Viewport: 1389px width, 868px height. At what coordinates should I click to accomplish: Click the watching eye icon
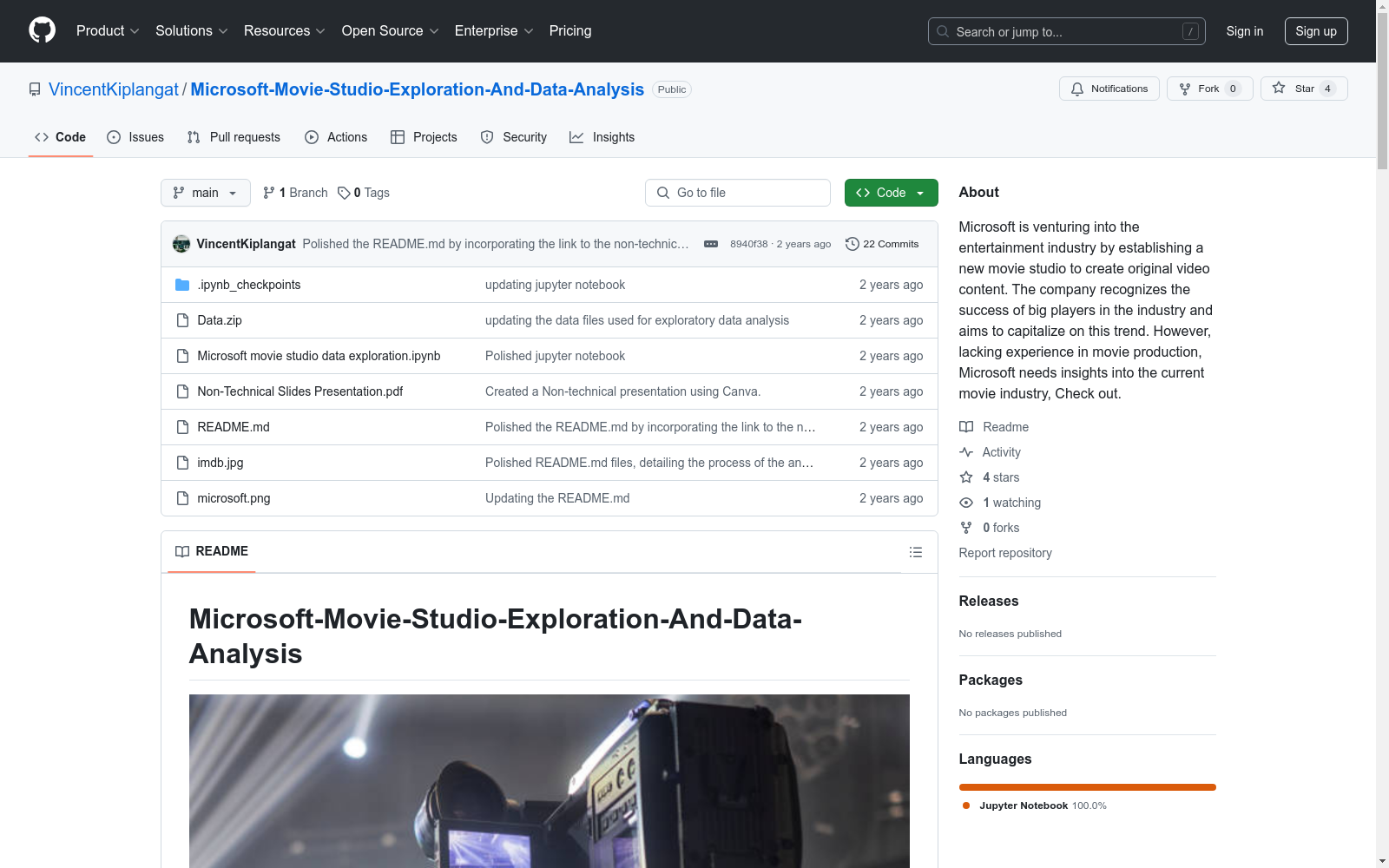966,503
